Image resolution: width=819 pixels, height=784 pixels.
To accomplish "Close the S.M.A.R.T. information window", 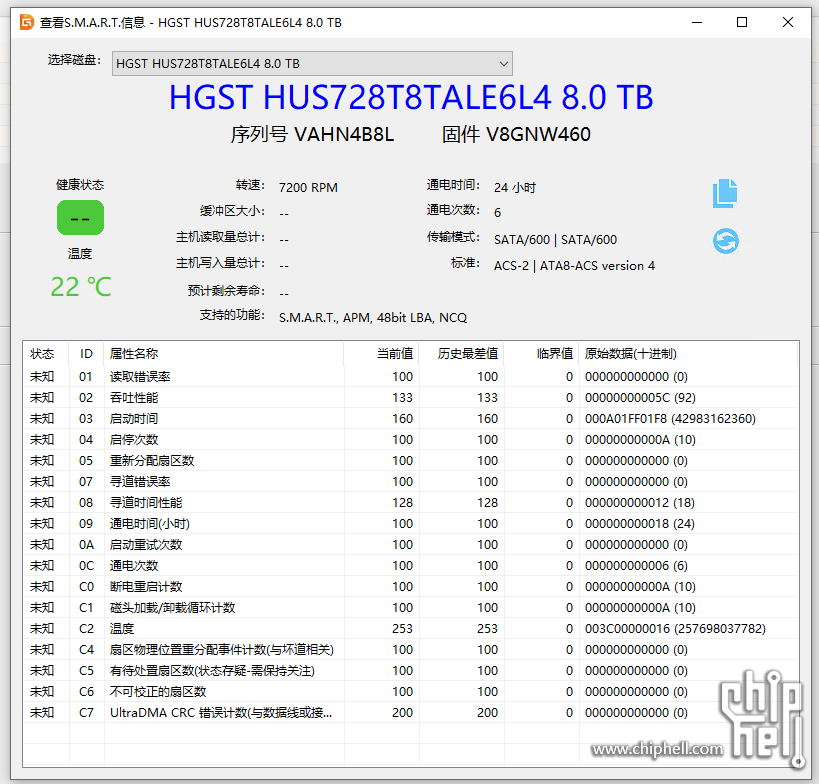I will pyautogui.click(x=788, y=22).
